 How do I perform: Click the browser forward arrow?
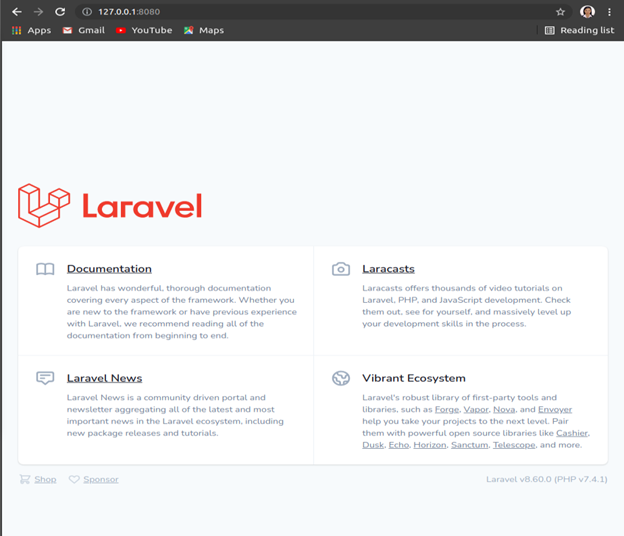click(x=39, y=12)
